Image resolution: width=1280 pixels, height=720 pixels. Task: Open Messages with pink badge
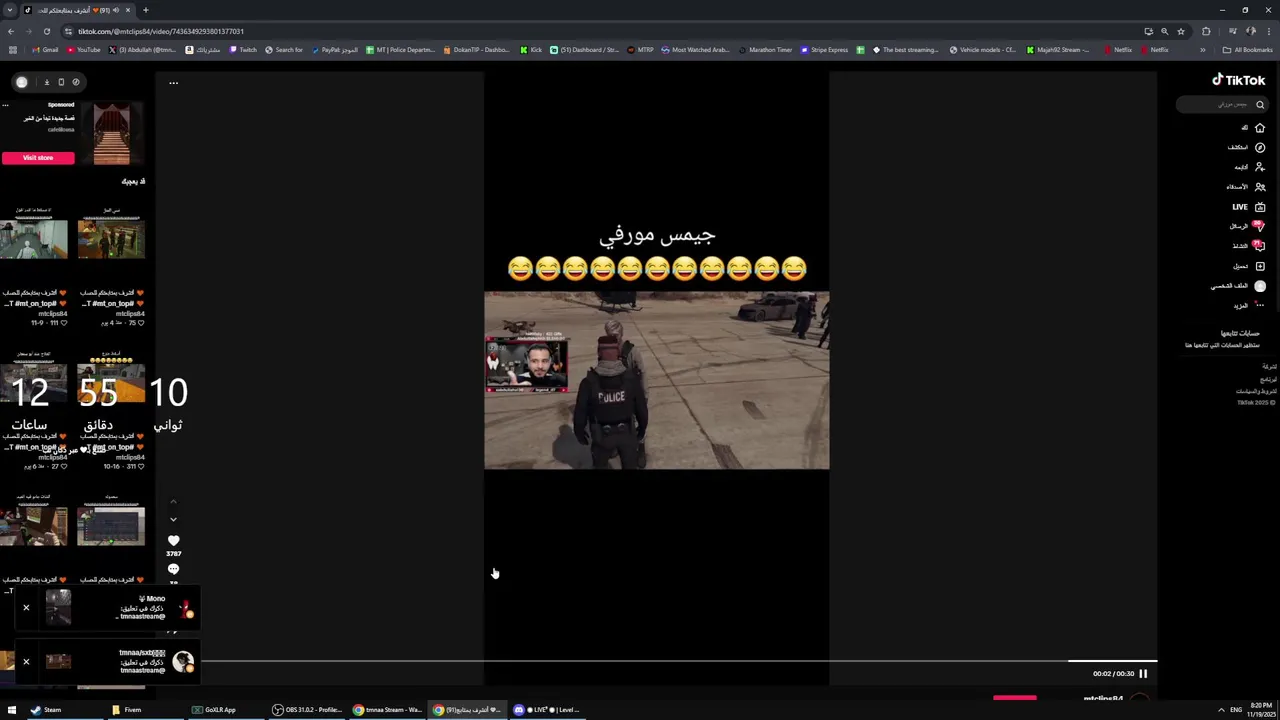tap(1259, 226)
